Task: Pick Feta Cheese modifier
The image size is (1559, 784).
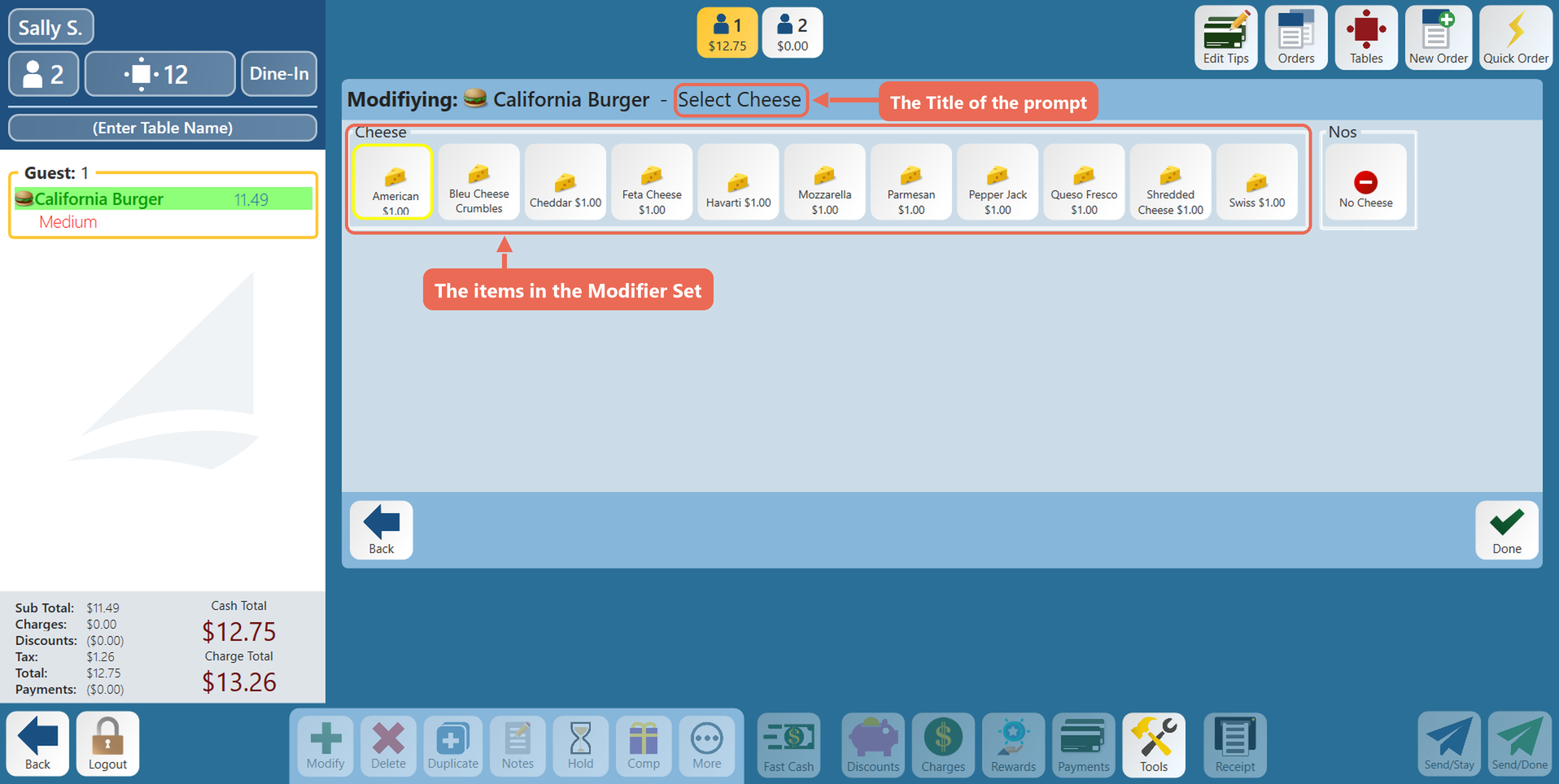Action: point(652,182)
